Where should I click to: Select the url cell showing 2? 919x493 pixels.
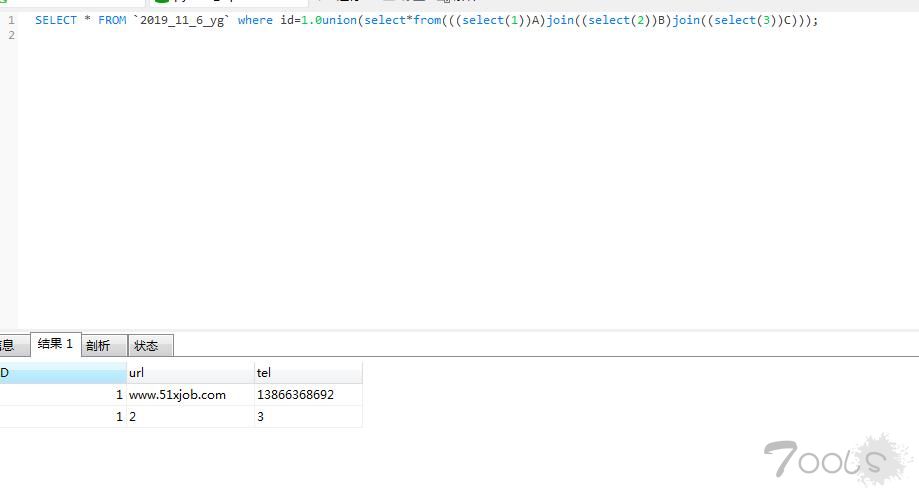click(190, 416)
